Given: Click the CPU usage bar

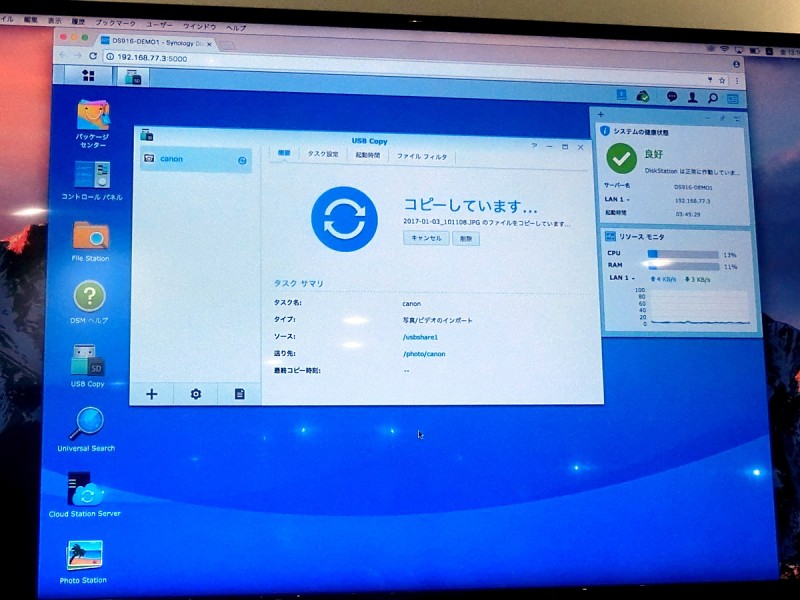Looking at the screenshot, I should (x=683, y=254).
